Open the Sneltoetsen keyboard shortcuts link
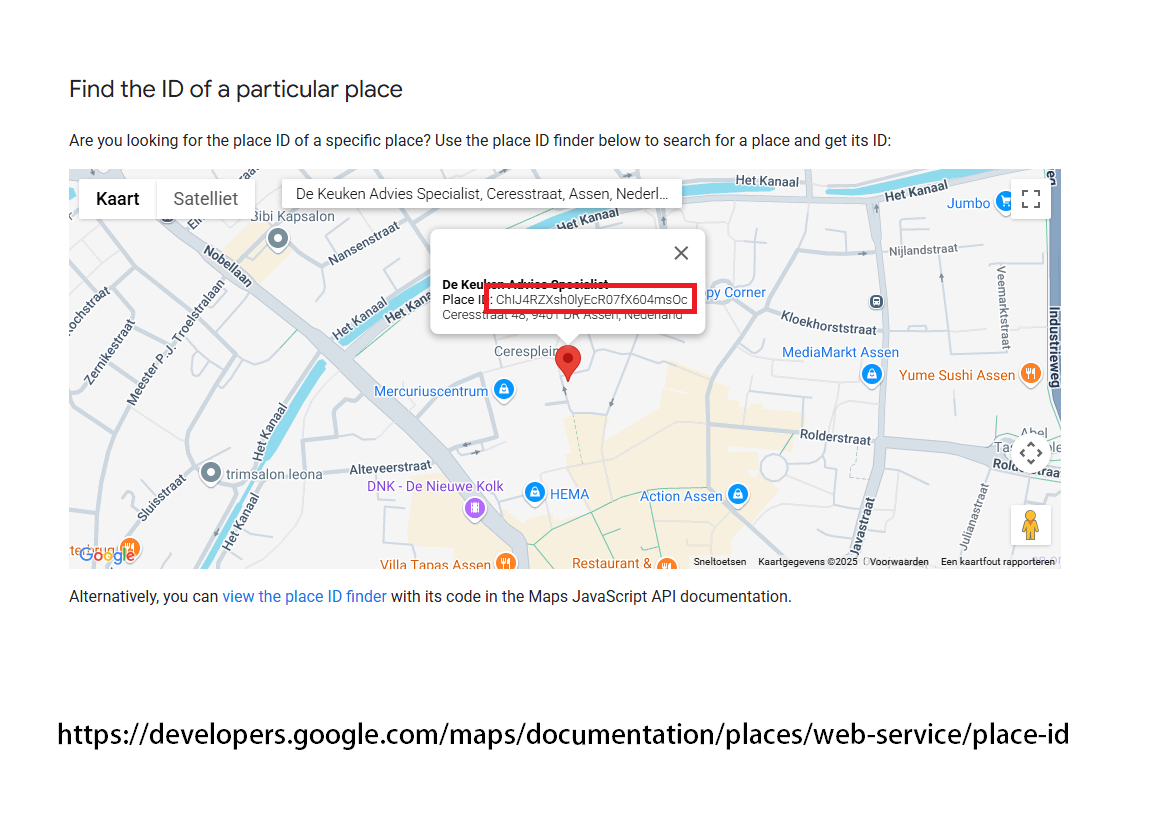The height and width of the screenshot is (840, 1172). (x=719, y=562)
